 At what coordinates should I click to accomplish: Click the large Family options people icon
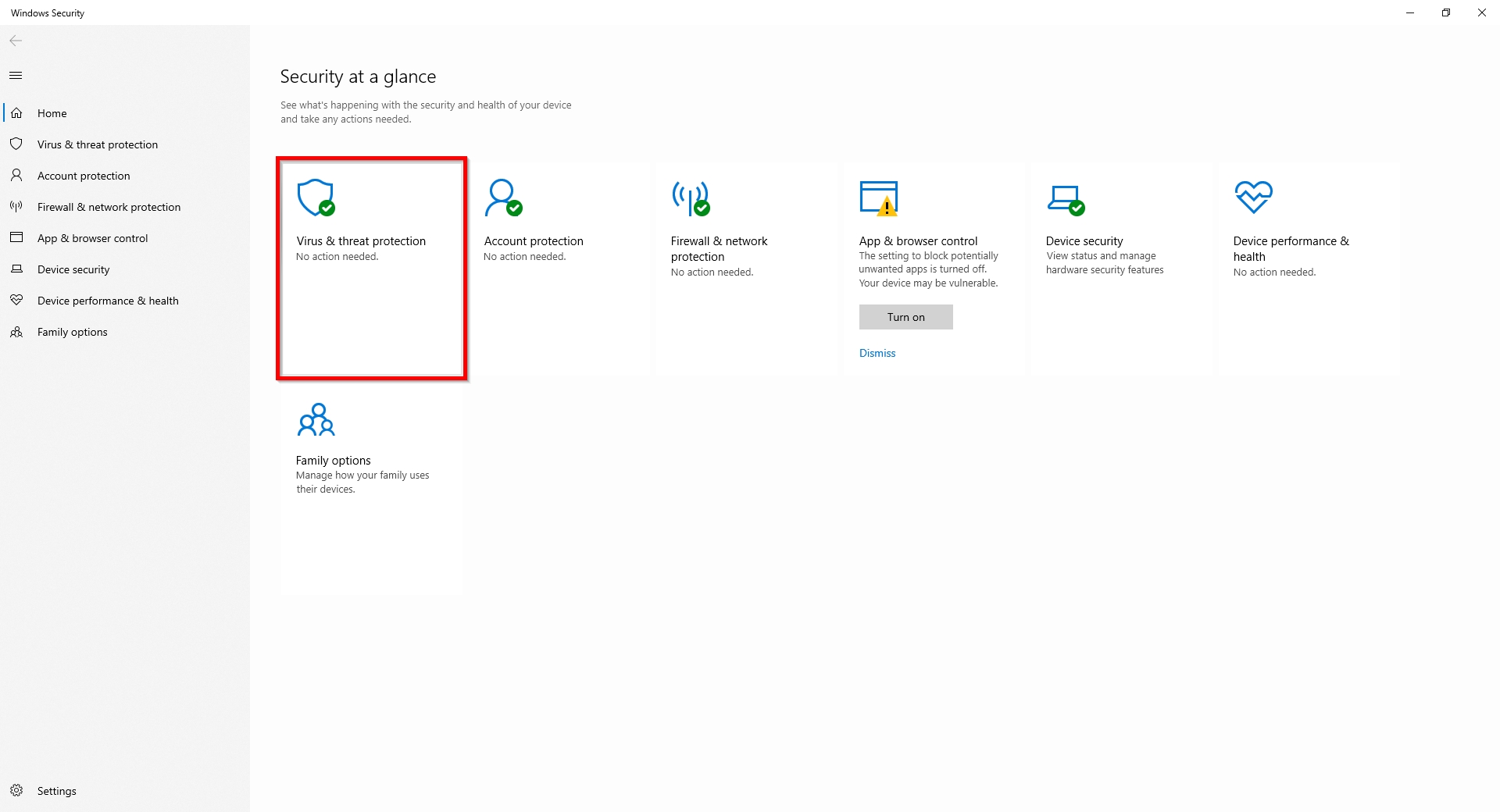click(316, 419)
